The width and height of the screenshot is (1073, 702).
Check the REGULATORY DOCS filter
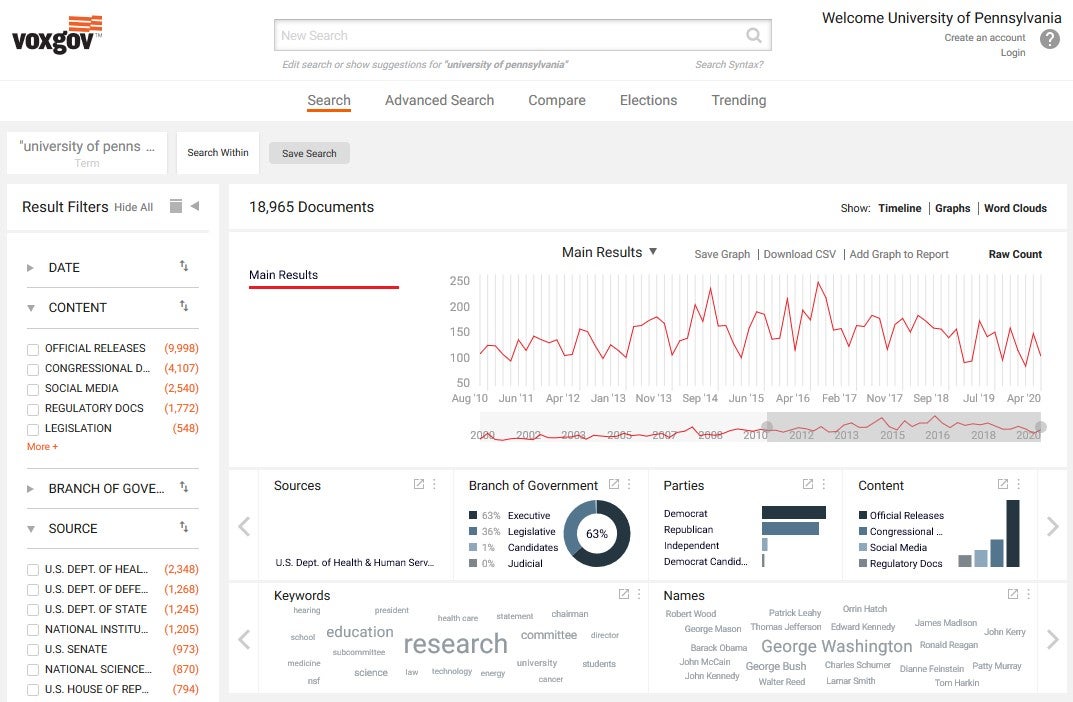[33, 410]
